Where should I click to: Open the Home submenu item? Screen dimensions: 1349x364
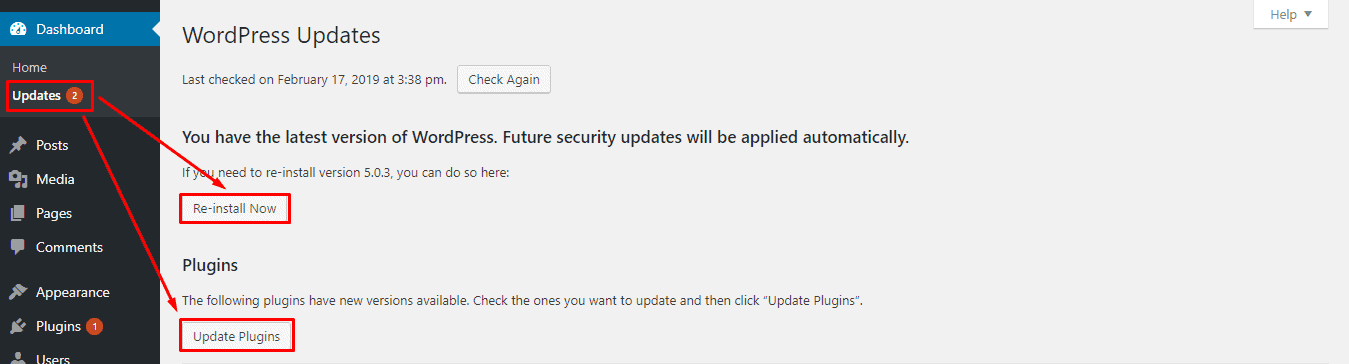coord(29,67)
